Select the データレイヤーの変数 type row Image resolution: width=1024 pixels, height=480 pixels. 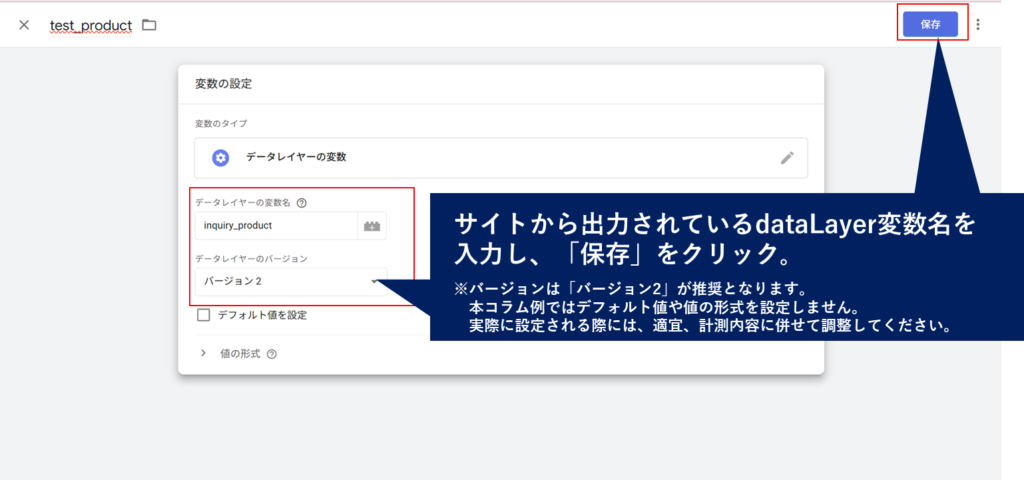click(x=500, y=158)
